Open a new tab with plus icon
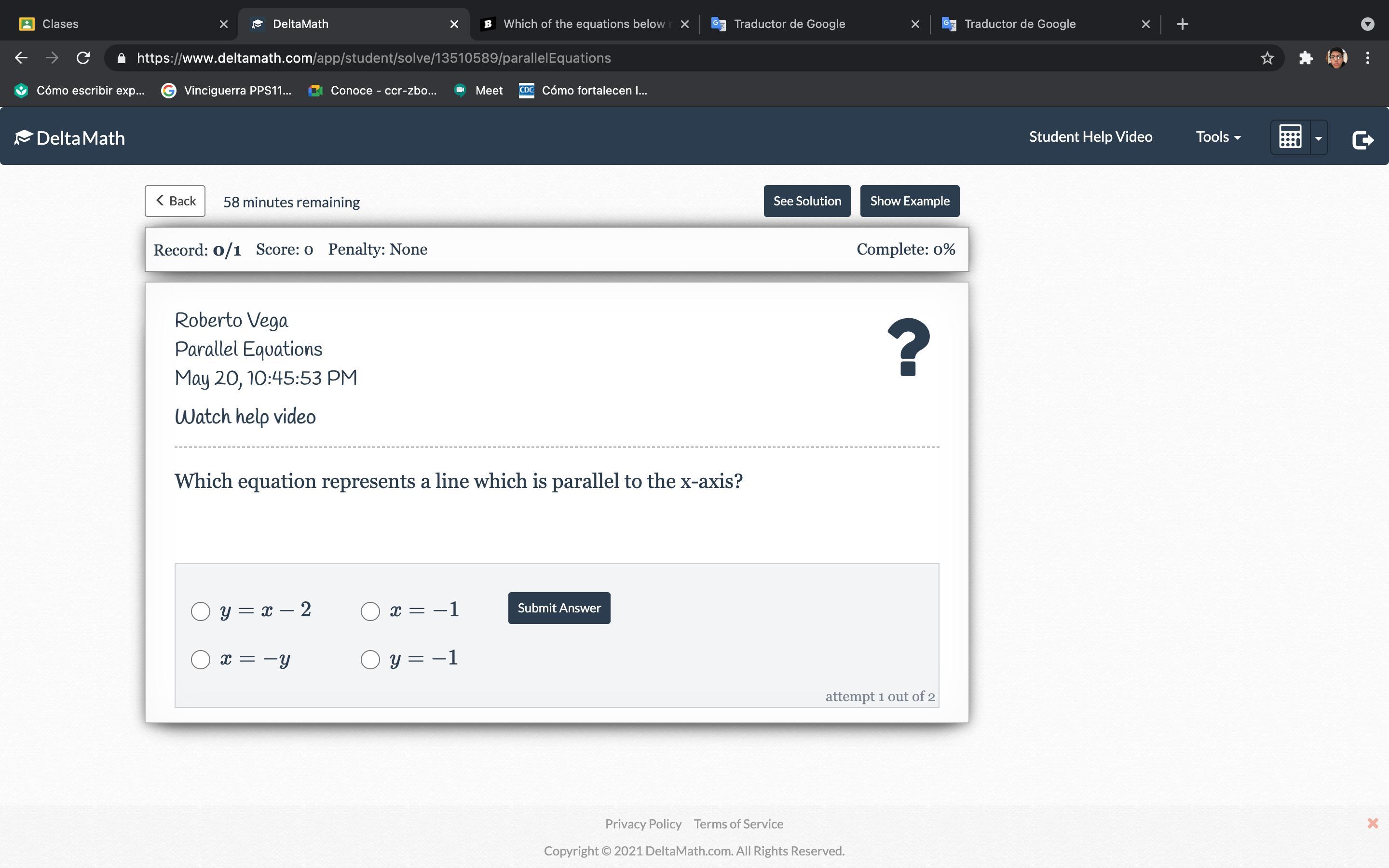Viewport: 1389px width, 868px height. coord(1182,24)
